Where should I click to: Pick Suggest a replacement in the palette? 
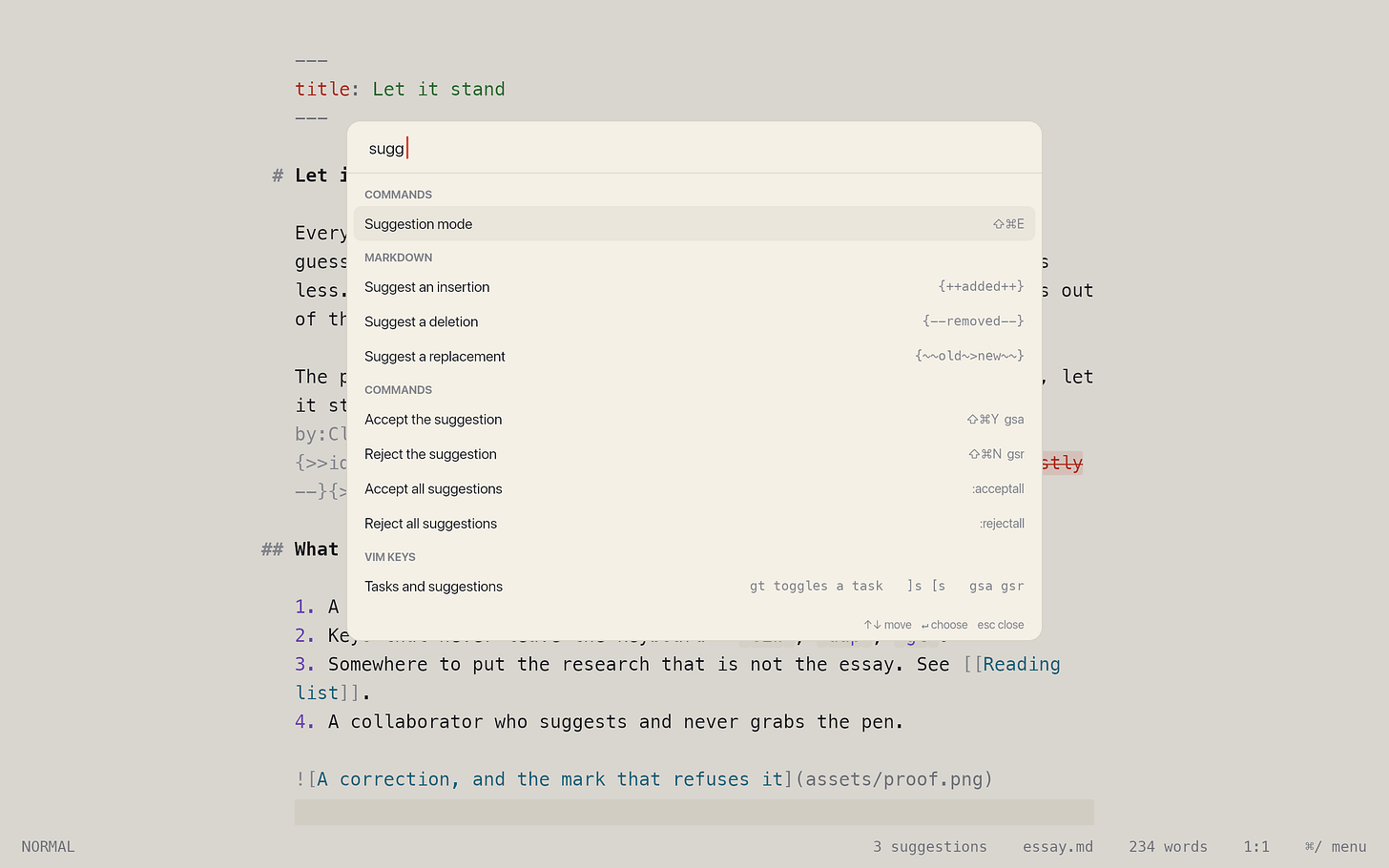coord(694,357)
